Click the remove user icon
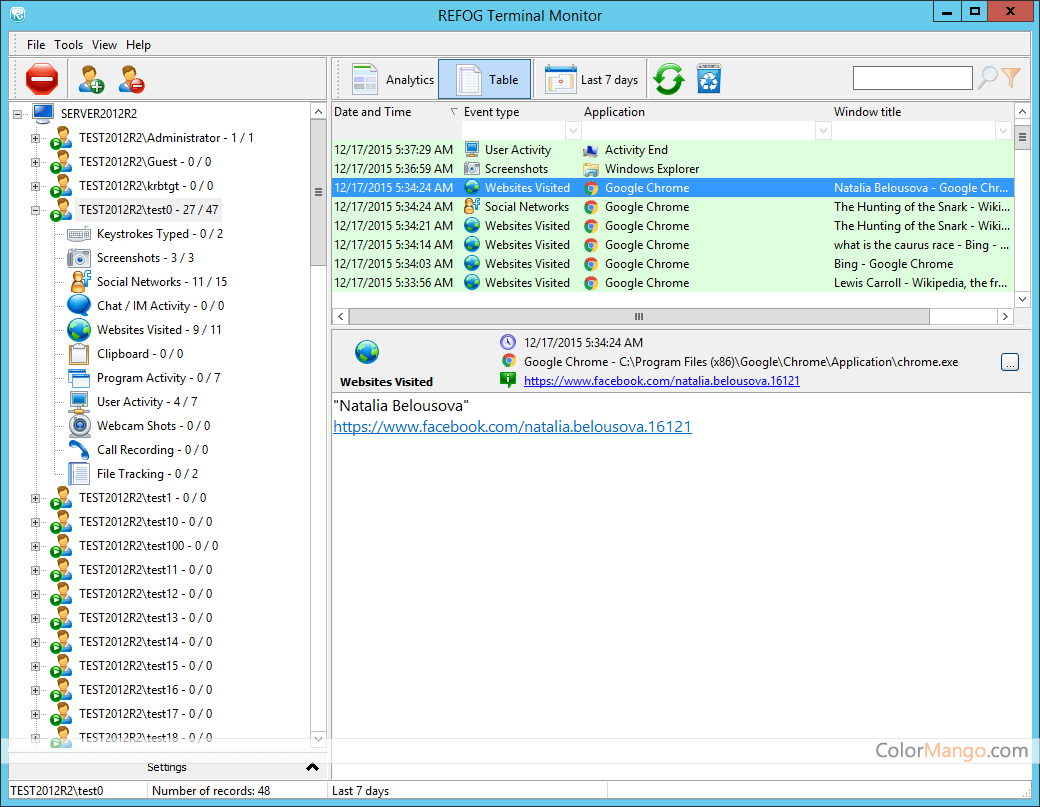The height and width of the screenshot is (807, 1040). [131, 79]
